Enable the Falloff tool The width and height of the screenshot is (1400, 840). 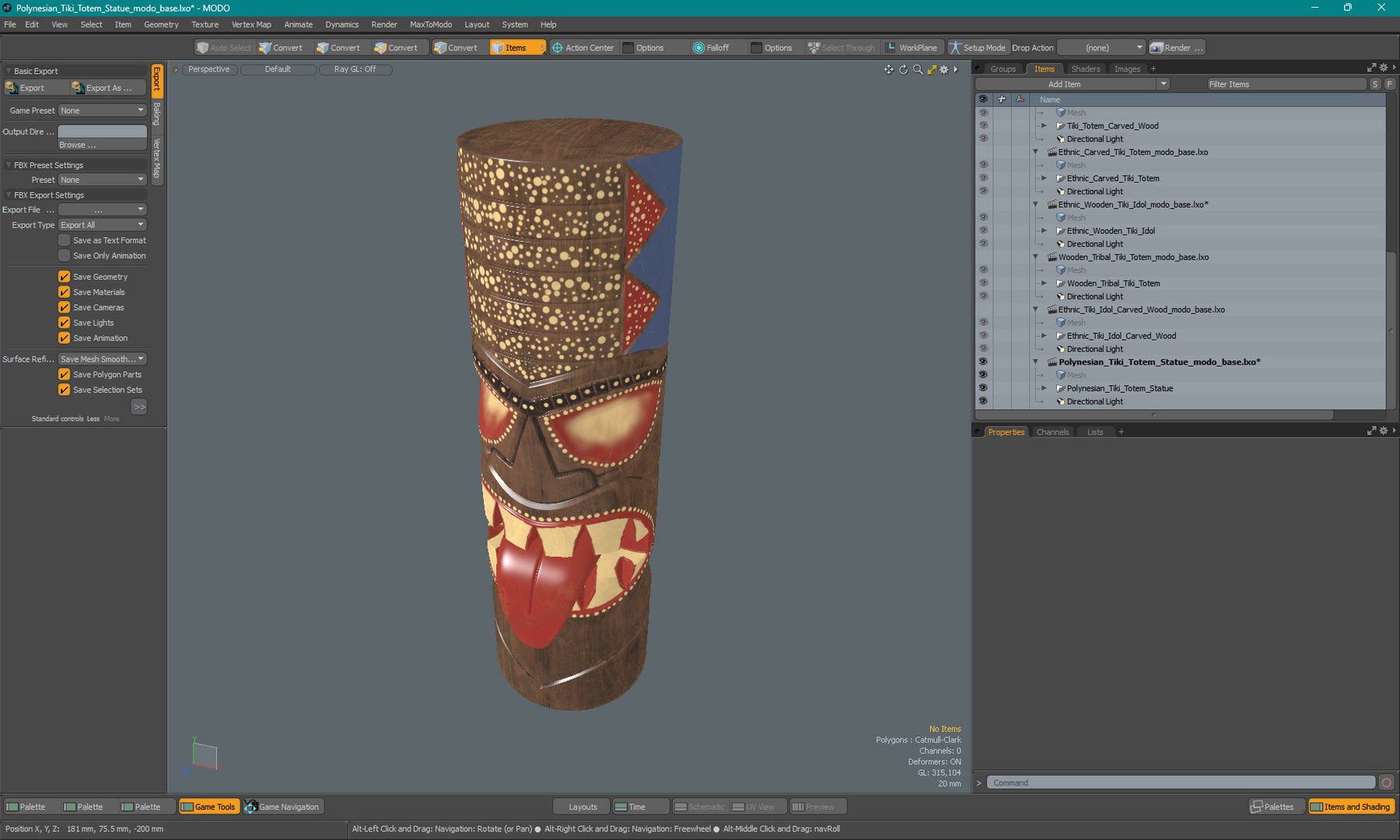[x=711, y=47]
